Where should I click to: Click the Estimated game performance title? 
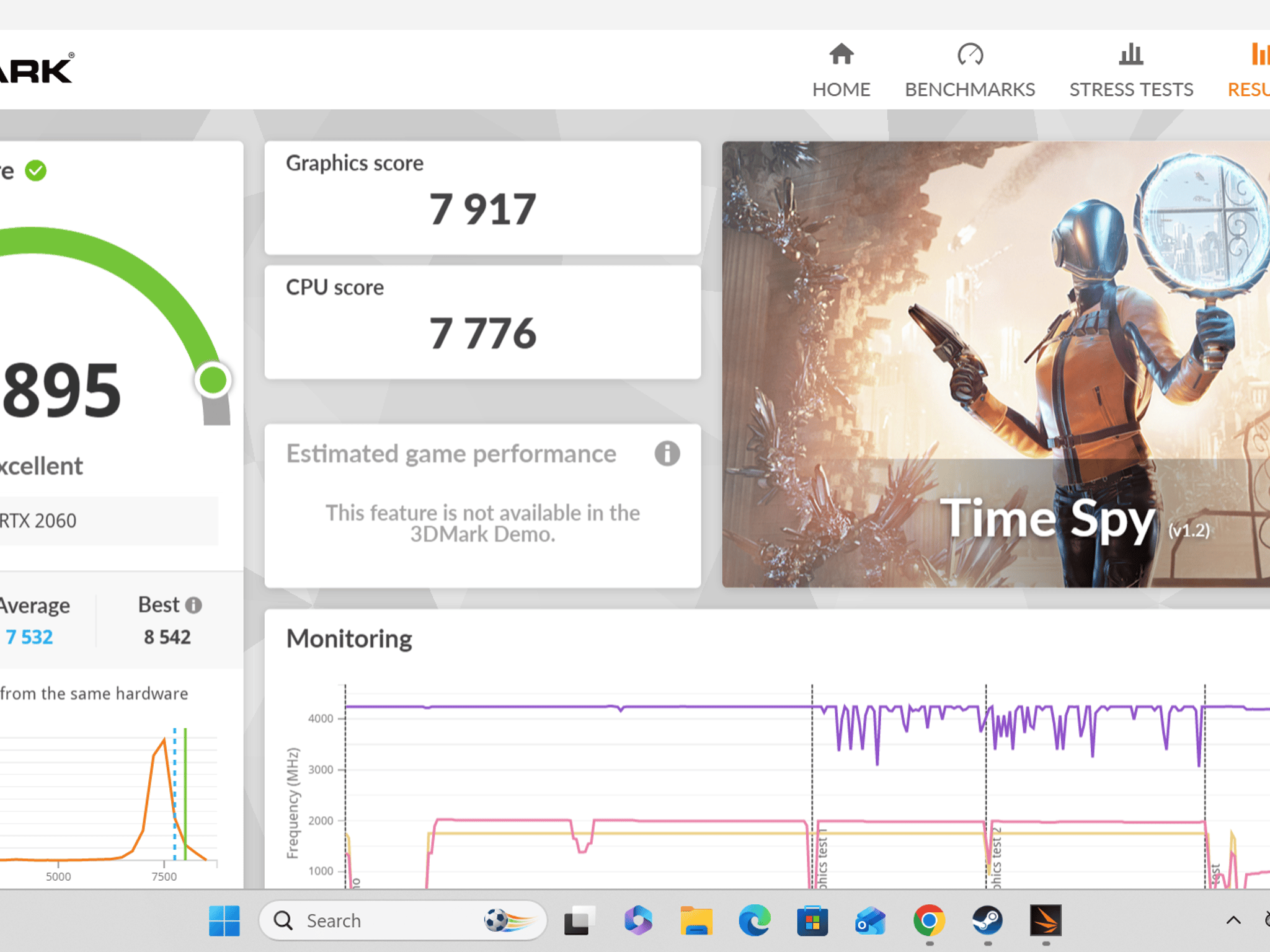451,454
